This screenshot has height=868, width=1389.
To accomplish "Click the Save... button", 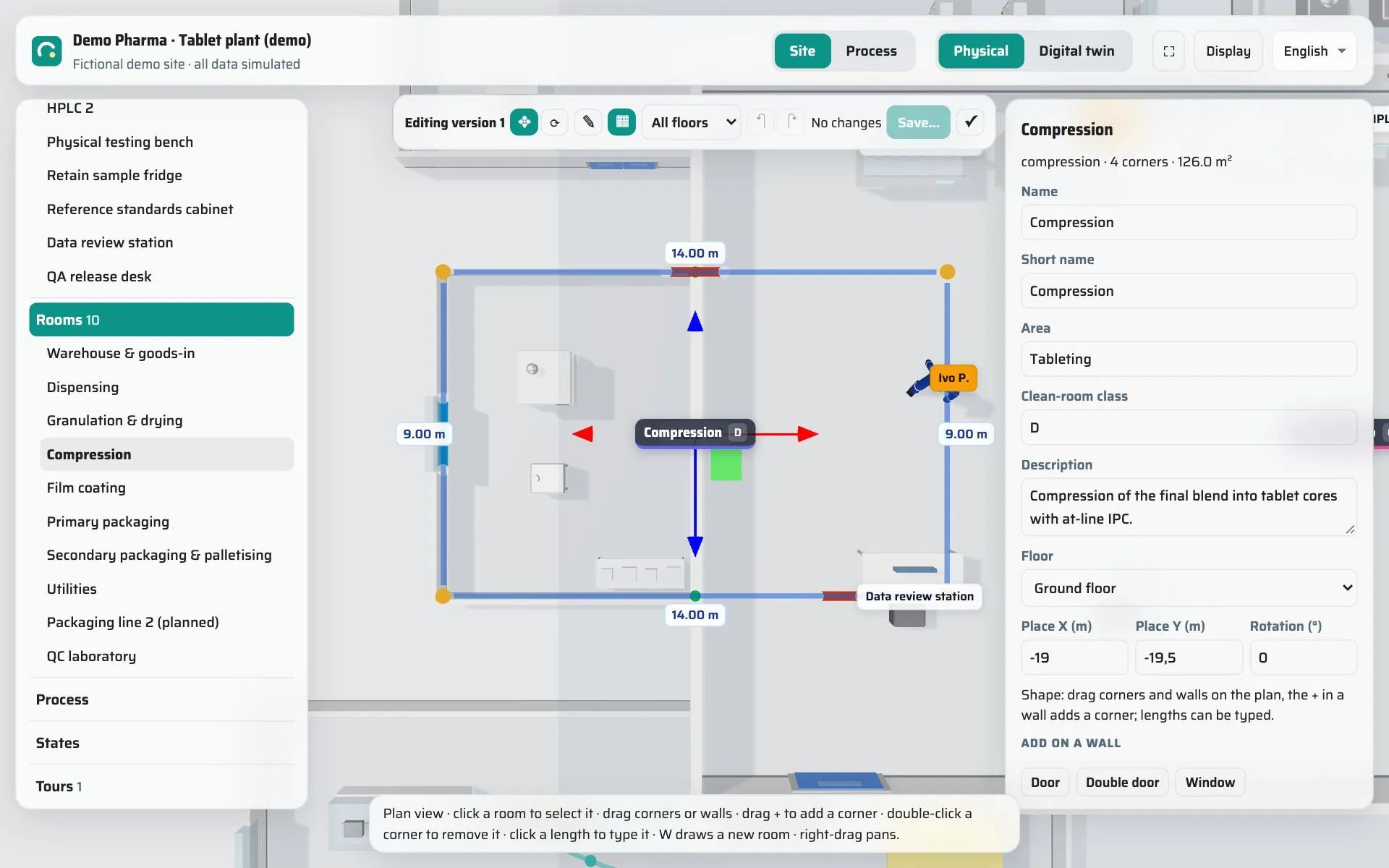I will pyautogui.click(x=918, y=122).
